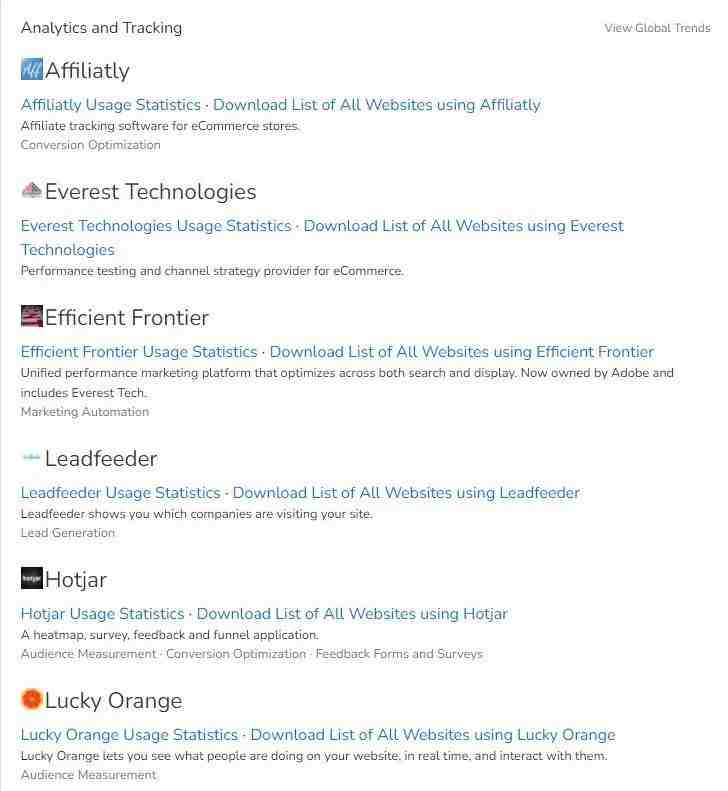Download list of websites using Hotjar
Screen dimensions: 728x791
click(352, 614)
